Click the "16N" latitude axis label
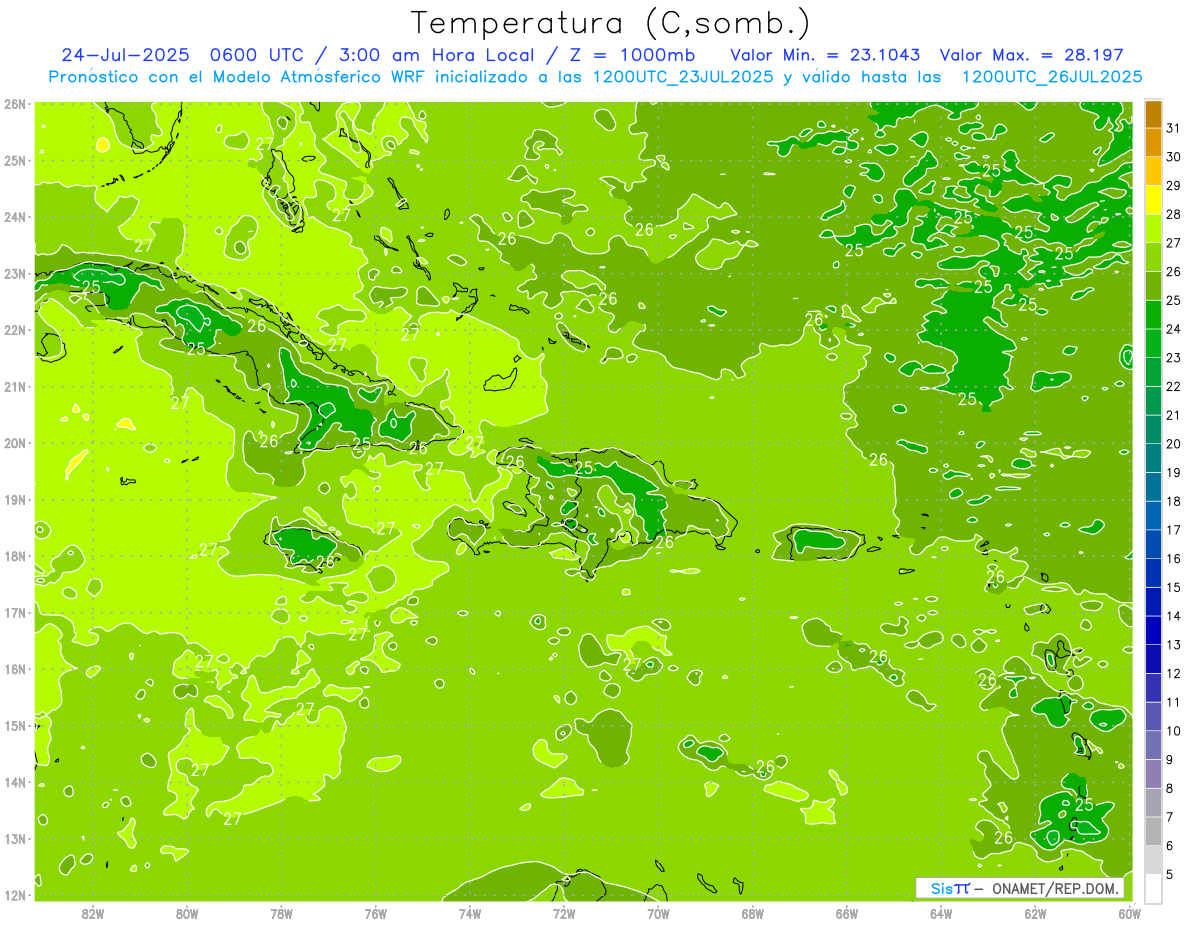1200x927 pixels. (15, 669)
